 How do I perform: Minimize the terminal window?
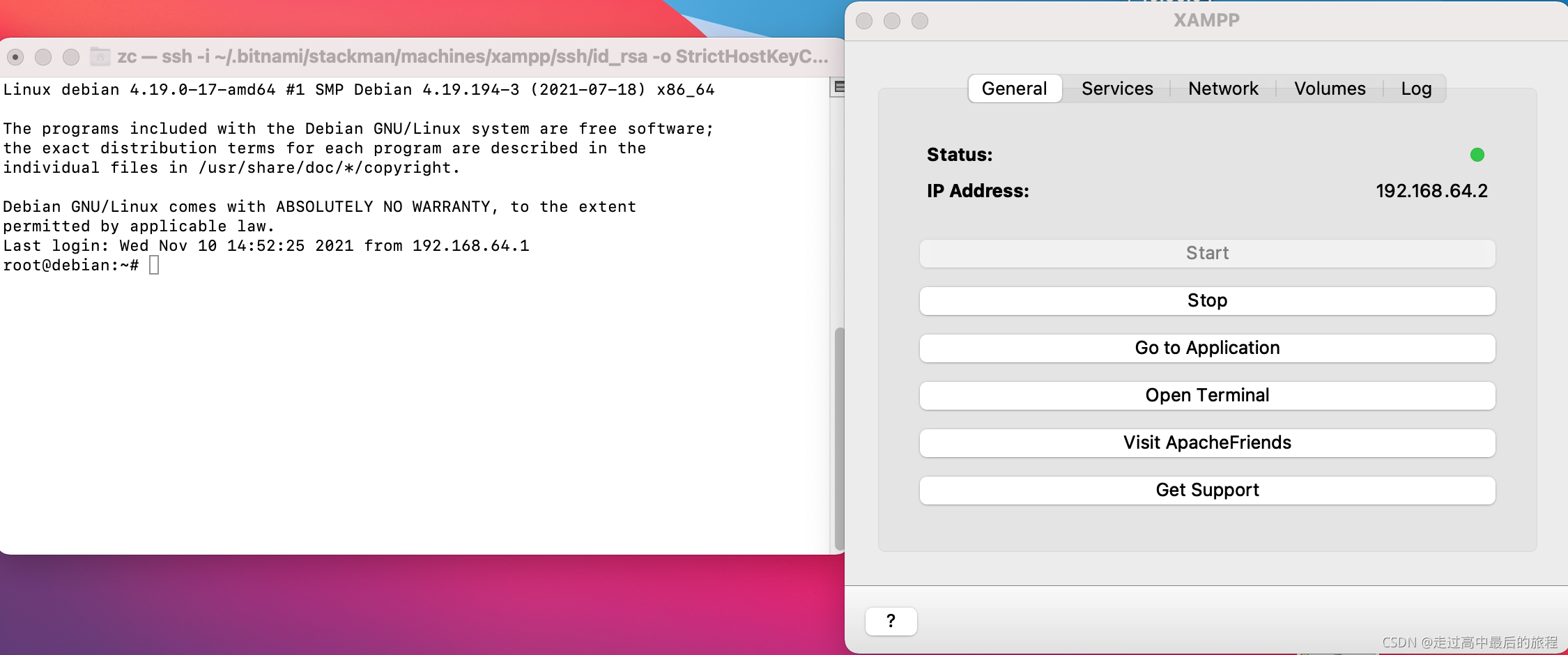pos(43,57)
